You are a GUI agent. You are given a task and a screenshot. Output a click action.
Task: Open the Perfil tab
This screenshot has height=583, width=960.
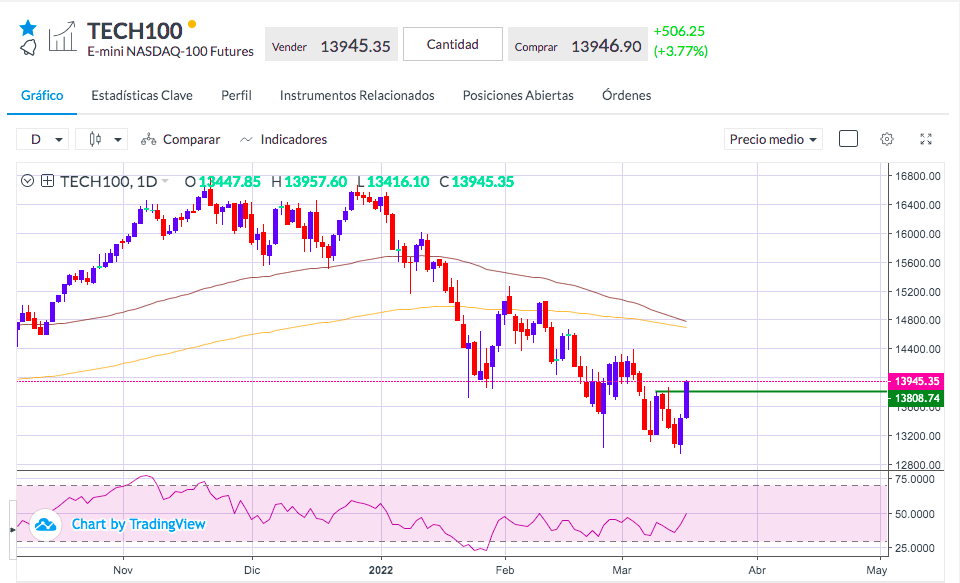236,96
